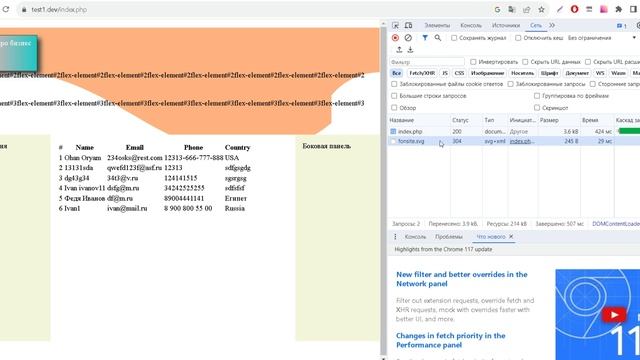This screenshot has width=640, height=360.
Task: Click the 'Фильтр' input field
Action: (x=427, y=62)
